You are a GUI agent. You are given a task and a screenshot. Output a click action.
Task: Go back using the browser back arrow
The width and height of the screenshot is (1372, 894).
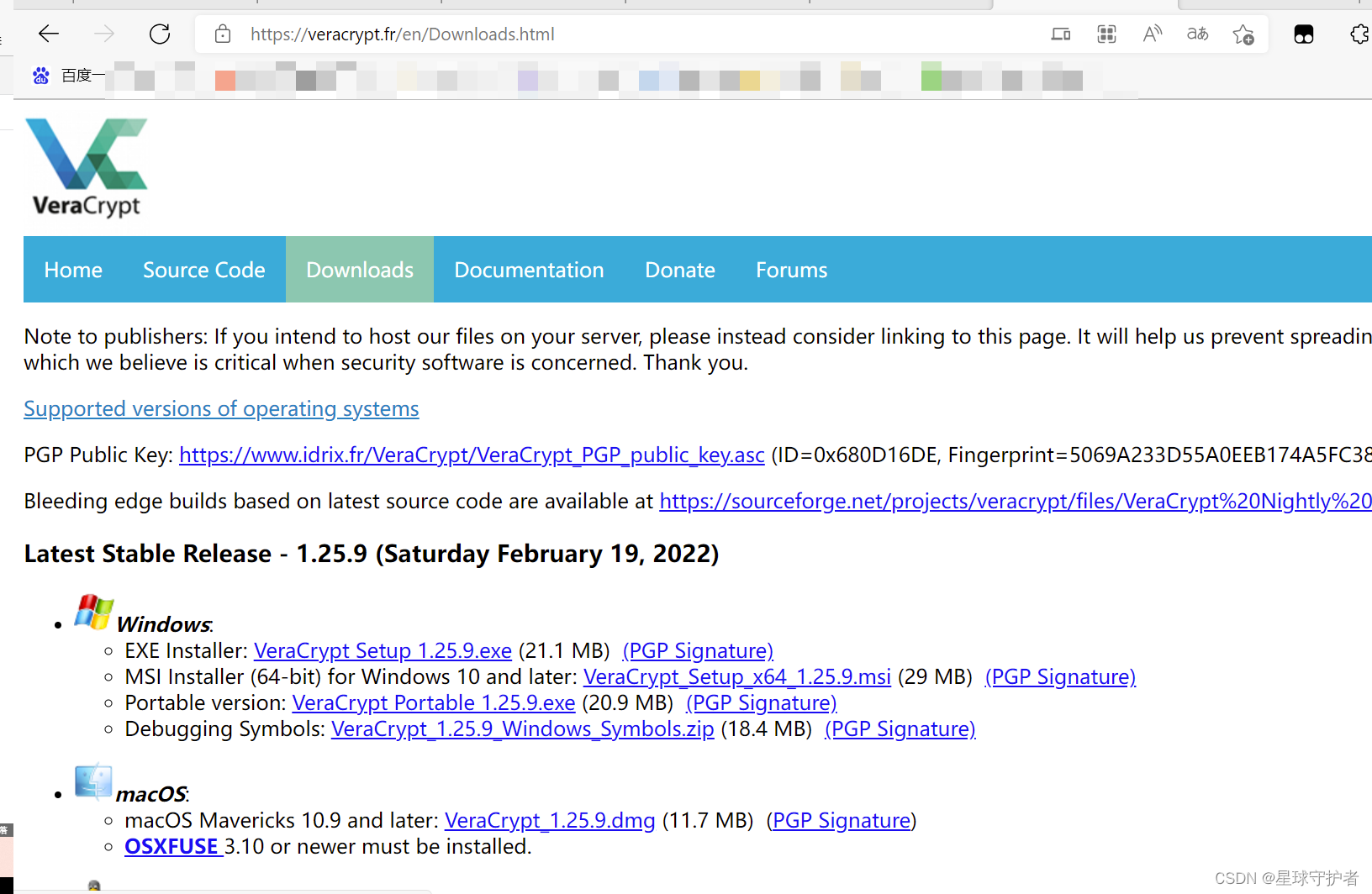tap(49, 34)
